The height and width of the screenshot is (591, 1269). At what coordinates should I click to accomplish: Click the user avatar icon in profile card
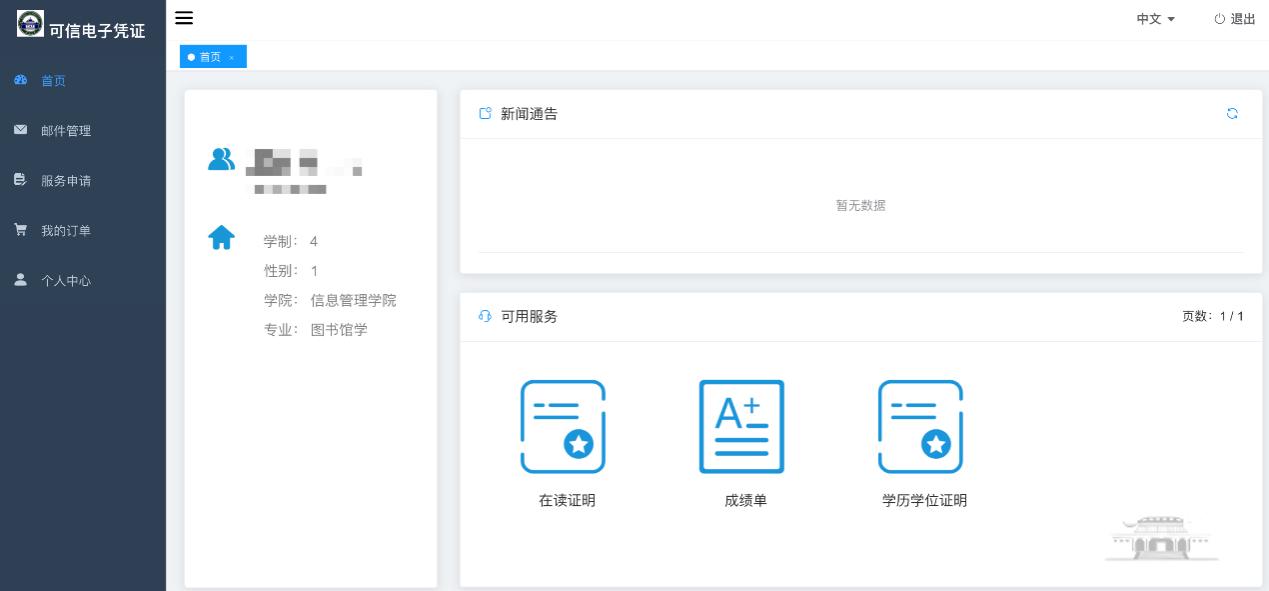tap(221, 159)
